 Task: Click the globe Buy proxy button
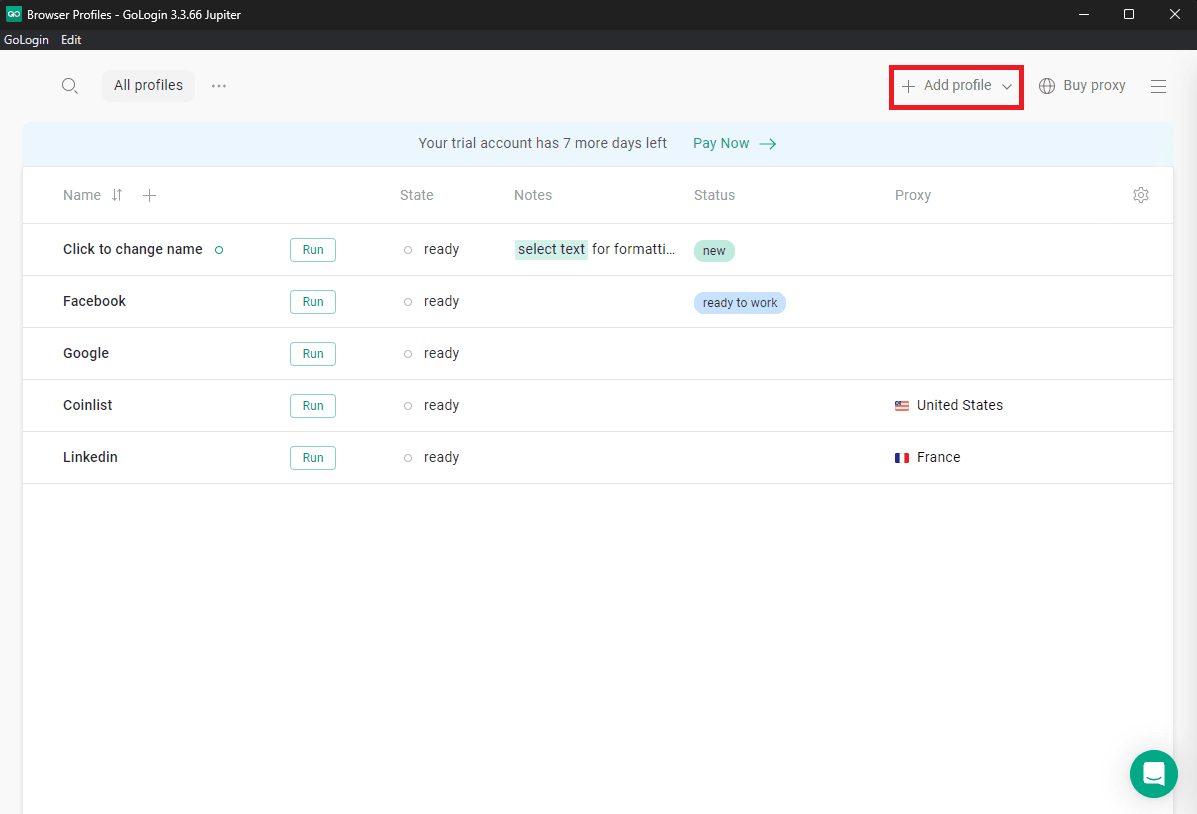coord(1082,86)
